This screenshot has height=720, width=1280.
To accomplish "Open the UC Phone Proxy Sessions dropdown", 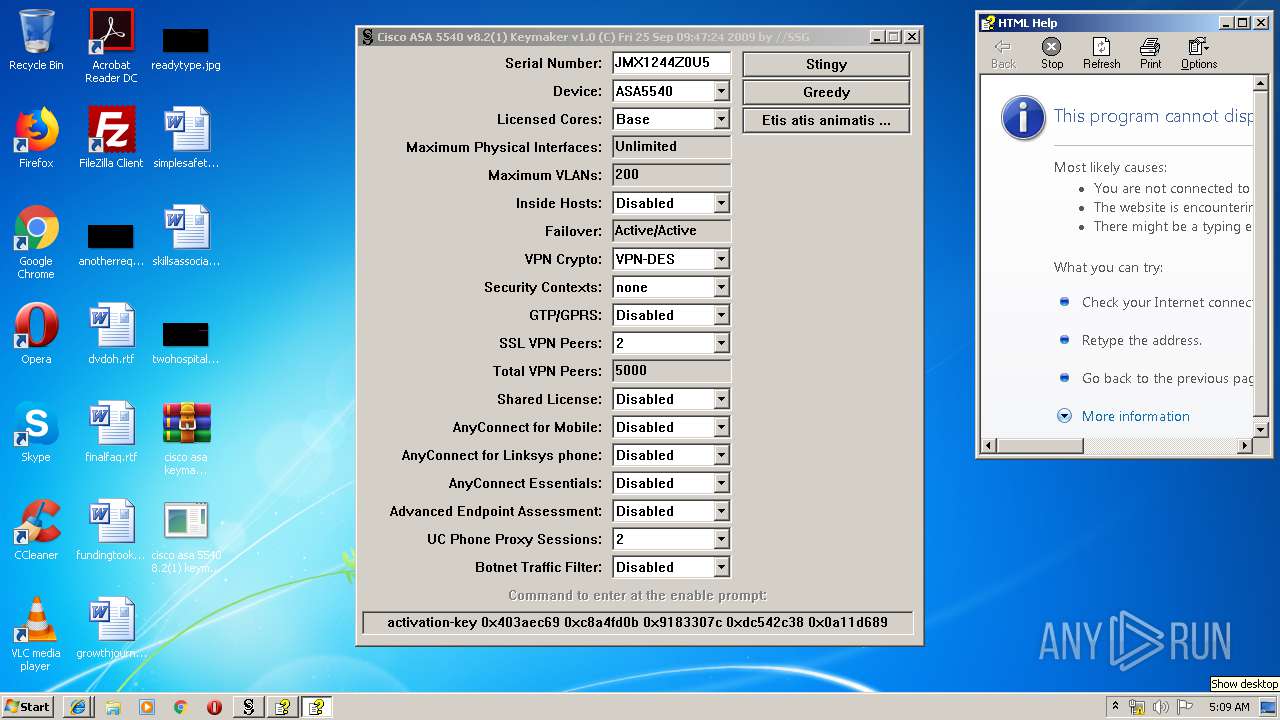I will click(722, 539).
